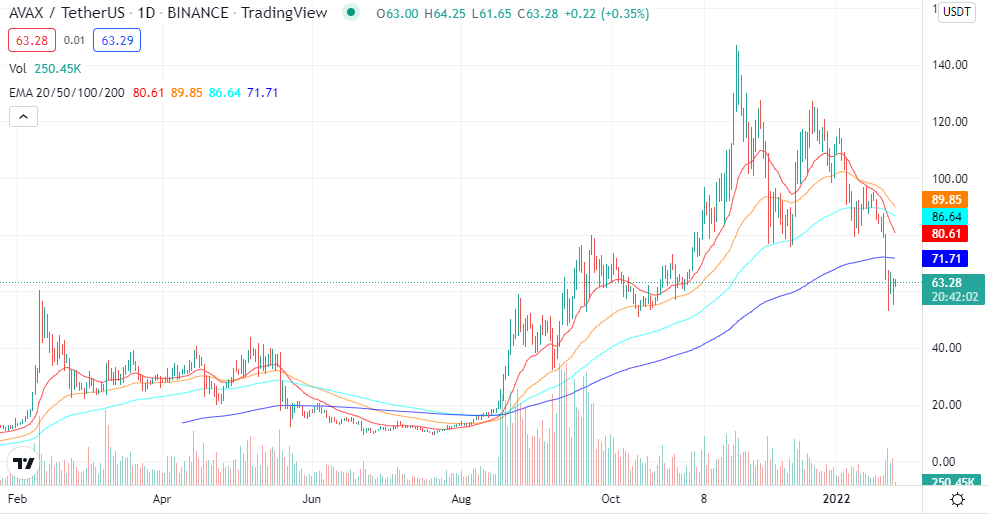
Task: Click the 2022 date axis label
Action: (836, 499)
